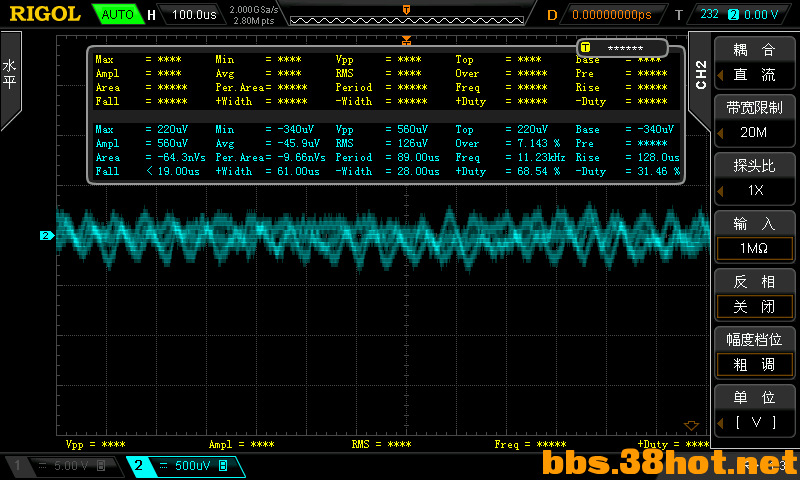This screenshot has width=800, height=480.
Task: Click the bottom bar RMS = **** readout
Action: click(x=381, y=445)
